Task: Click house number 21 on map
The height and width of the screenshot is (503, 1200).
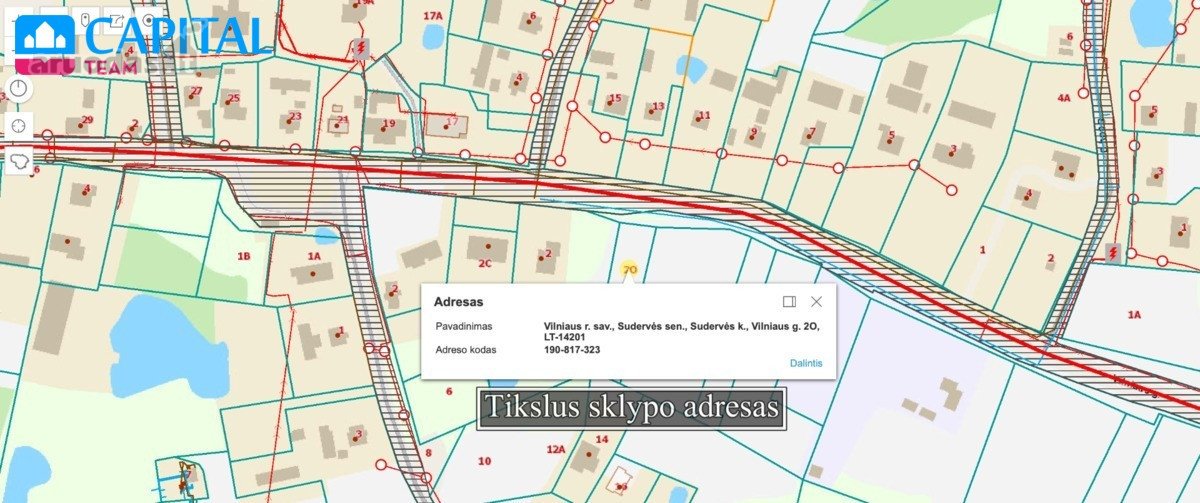Action: [x=342, y=121]
